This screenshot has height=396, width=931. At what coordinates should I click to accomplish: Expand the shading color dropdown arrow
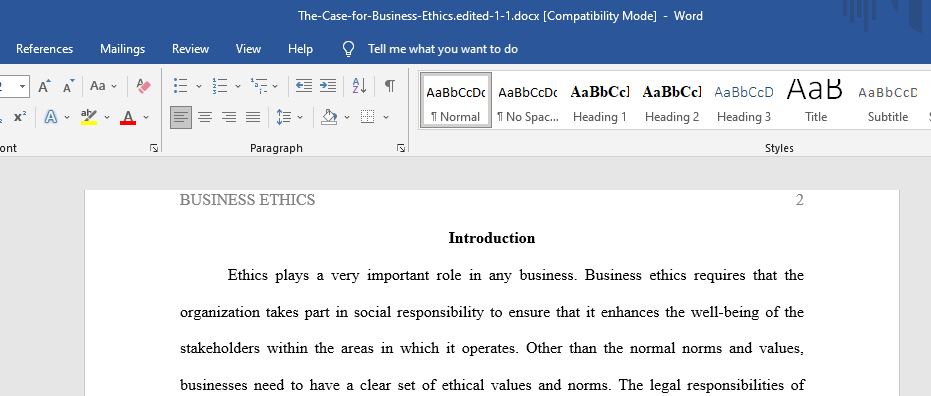347,118
